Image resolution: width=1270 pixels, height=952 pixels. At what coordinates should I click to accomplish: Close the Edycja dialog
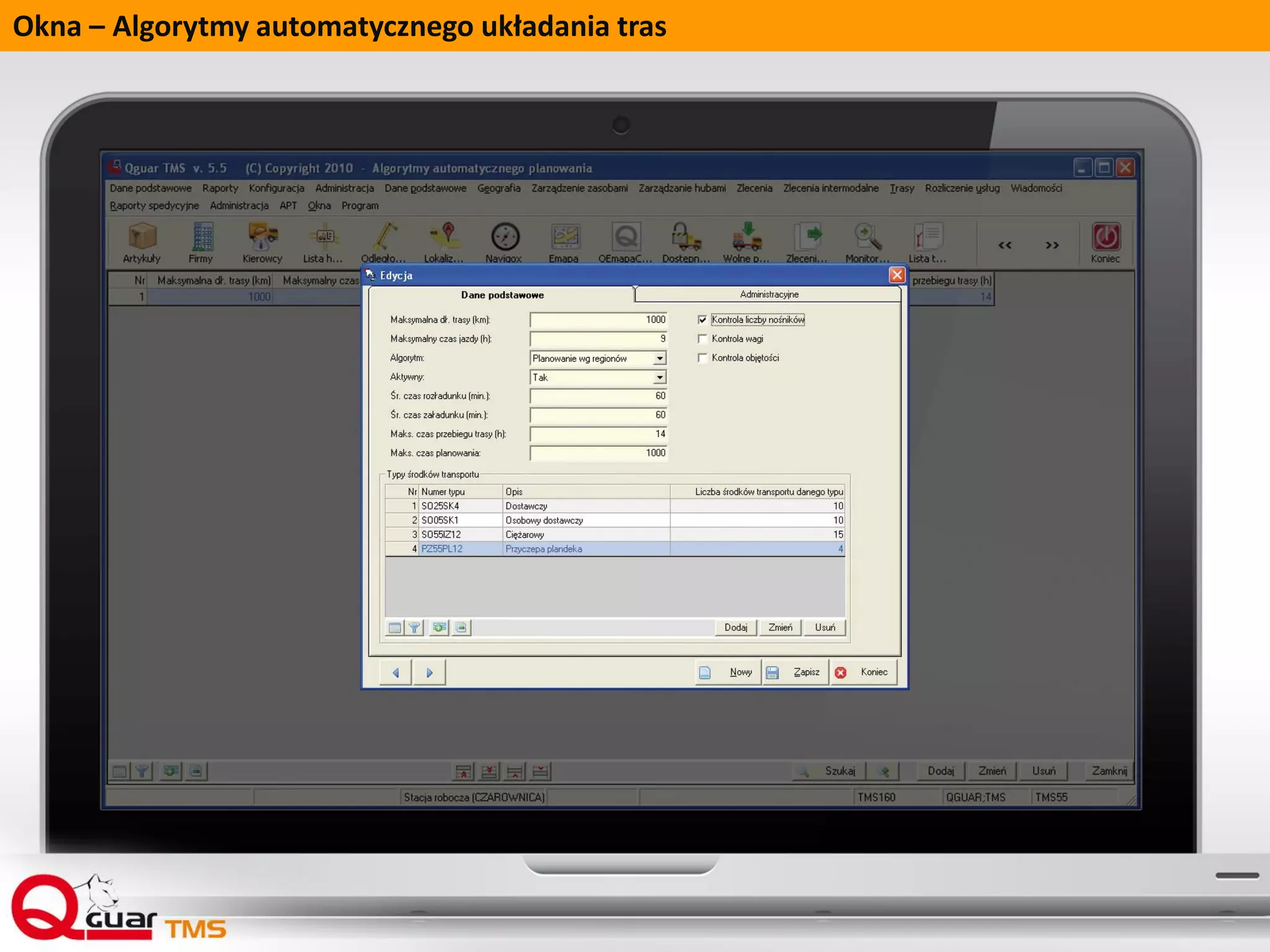tap(897, 275)
